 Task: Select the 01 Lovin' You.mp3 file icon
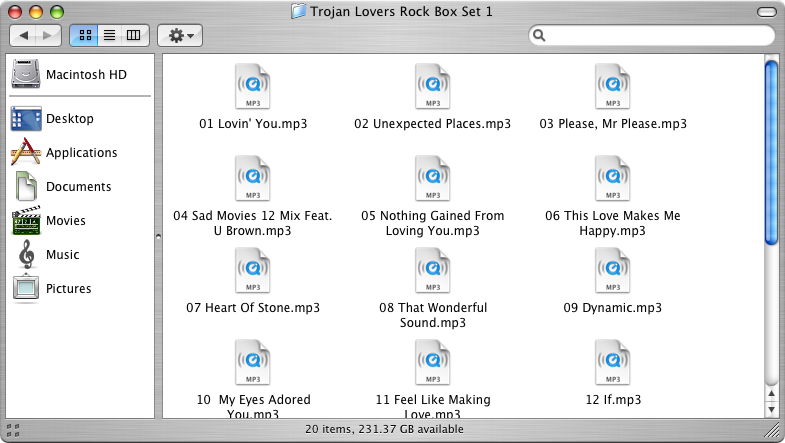pos(253,86)
